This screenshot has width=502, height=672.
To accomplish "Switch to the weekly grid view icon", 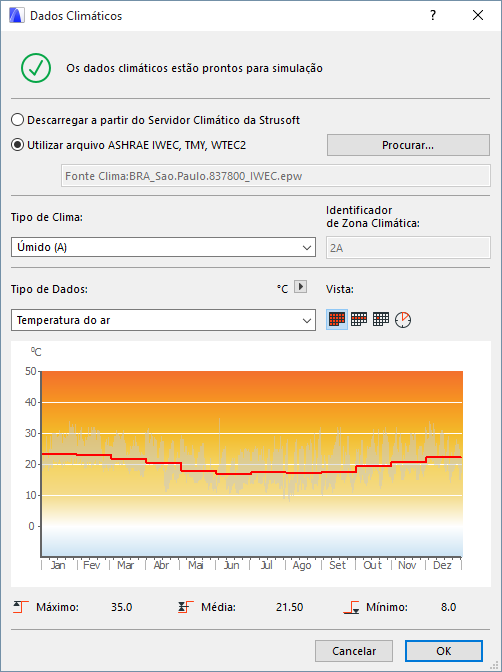I will pos(381,319).
